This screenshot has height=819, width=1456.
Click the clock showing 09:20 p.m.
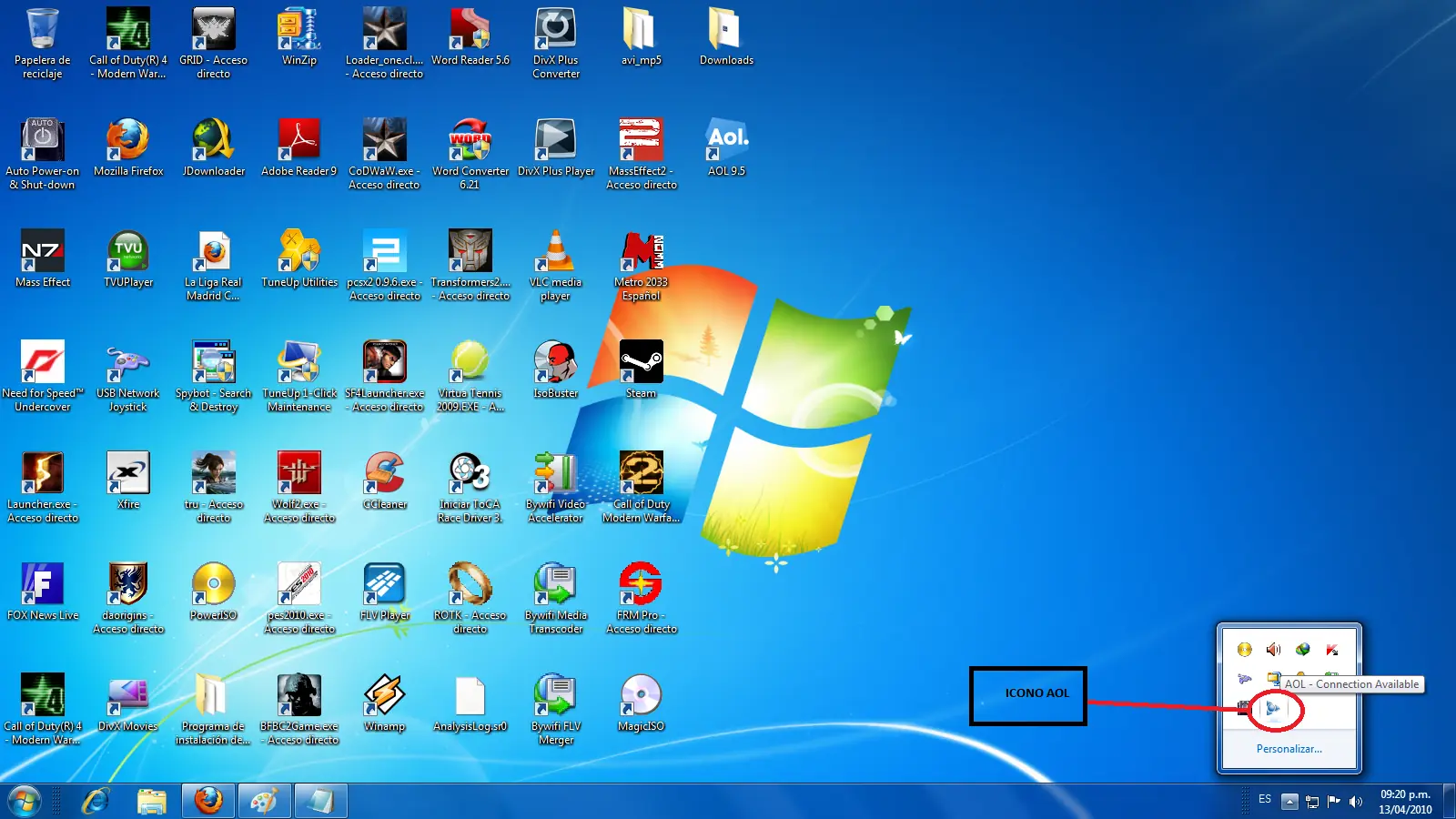pyautogui.click(x=1404, y=802)
